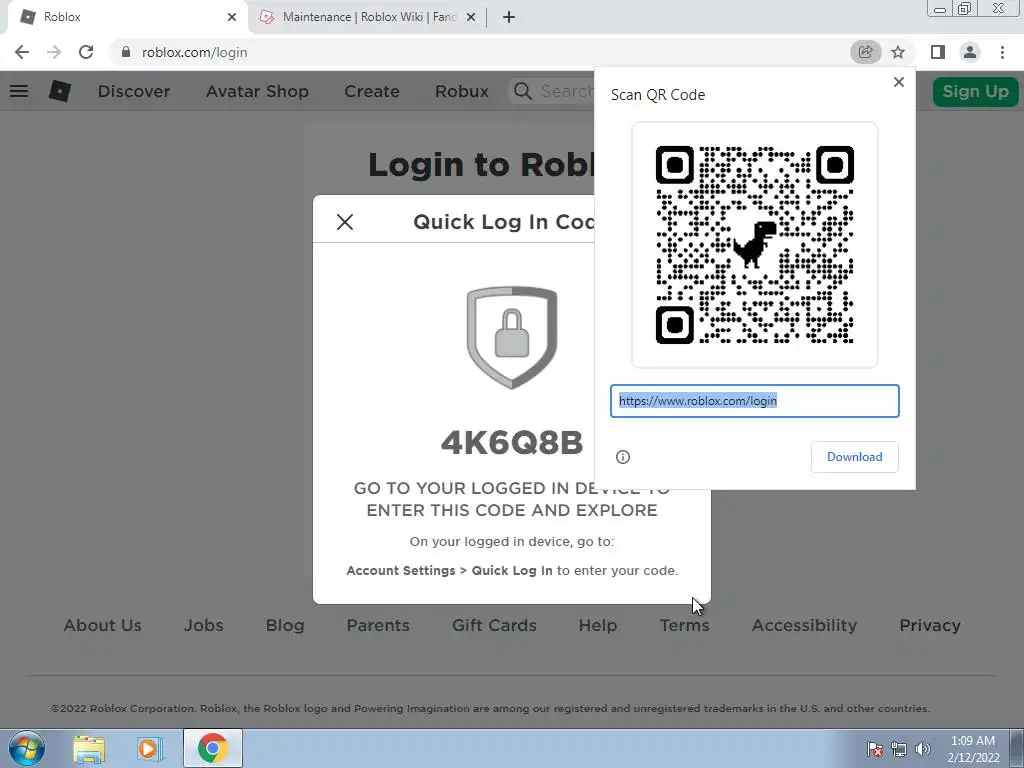Switch to Maintenance Roblox Wiki tab
The image size is (1024, 768).
pos(368,17)
